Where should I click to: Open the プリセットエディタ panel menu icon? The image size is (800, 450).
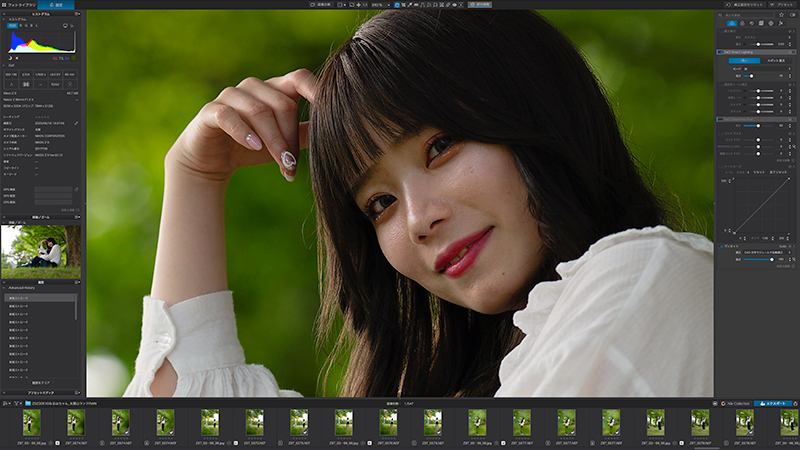78,393
